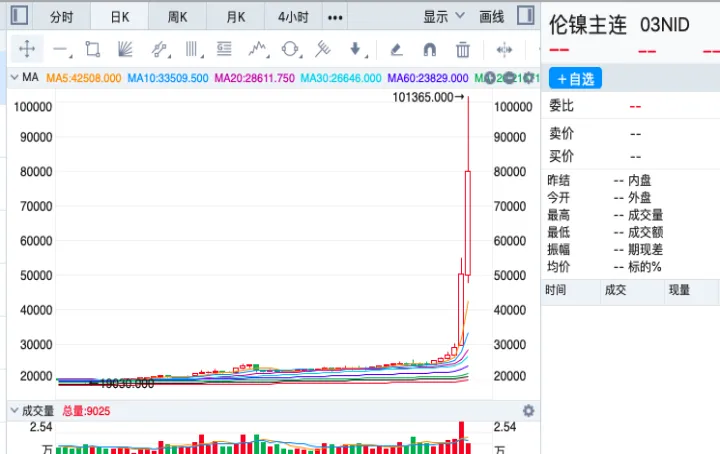Click the MA10:33509.500 label
Screen dimensions: 720x454
pos(168,78)
